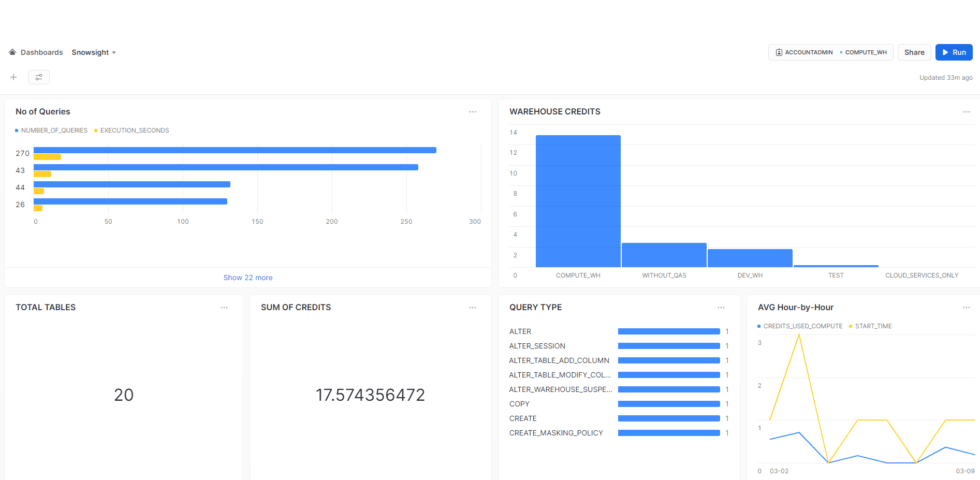Open the Dashboards breadcrumb link
This screenshot has width=980, height=480.
coord(41,52)
